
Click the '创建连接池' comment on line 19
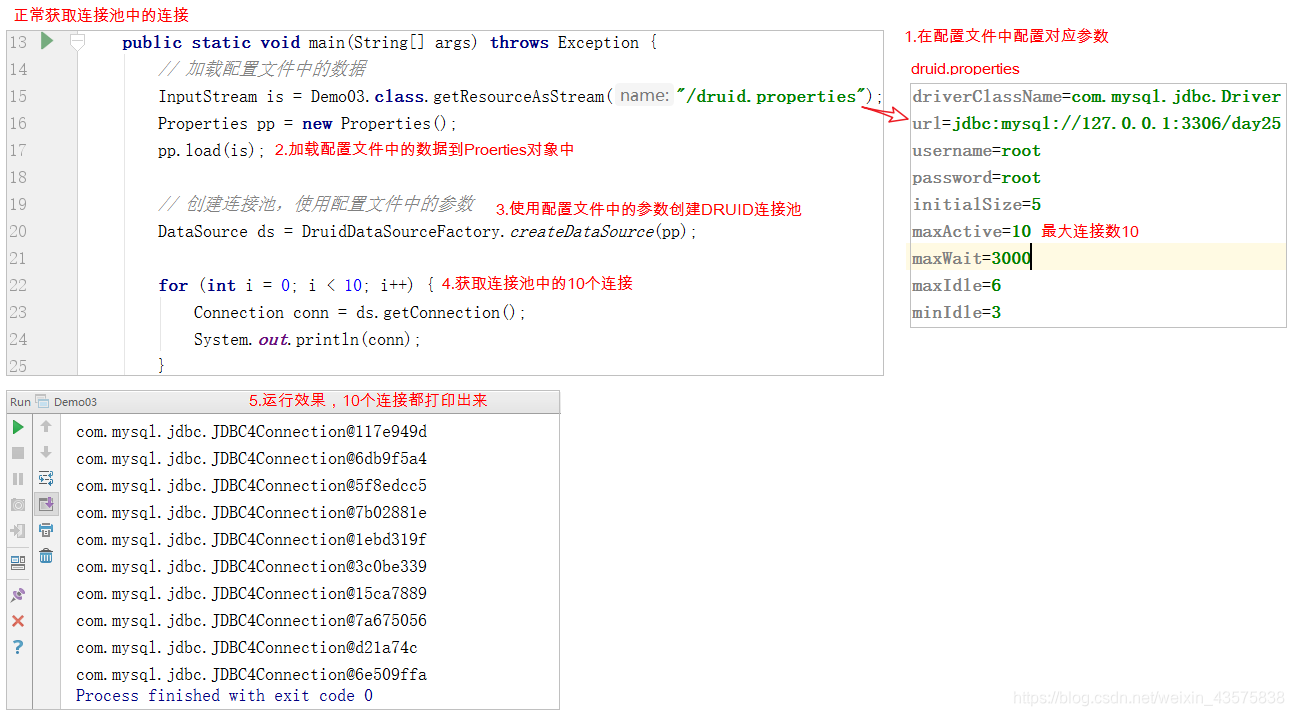pyautogui.click(x=316, y=204)
